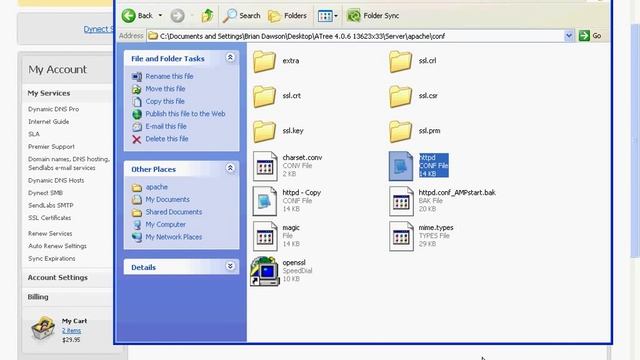Click the My Cart basket icon

pos(43,329)
